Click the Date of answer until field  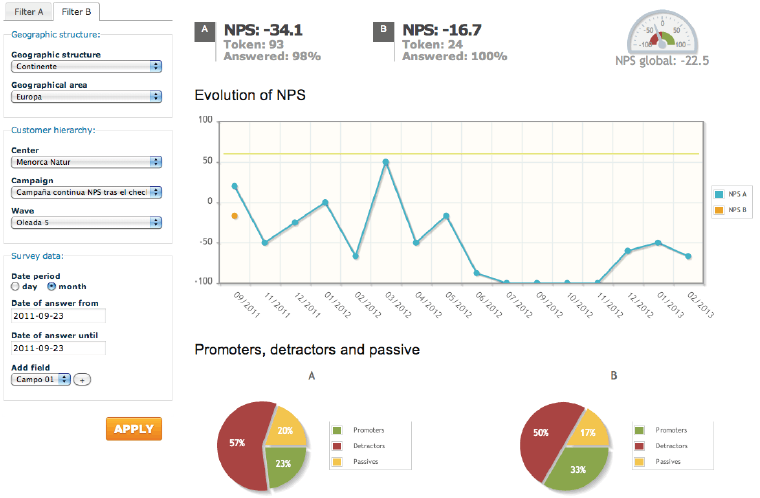(58, 348)
